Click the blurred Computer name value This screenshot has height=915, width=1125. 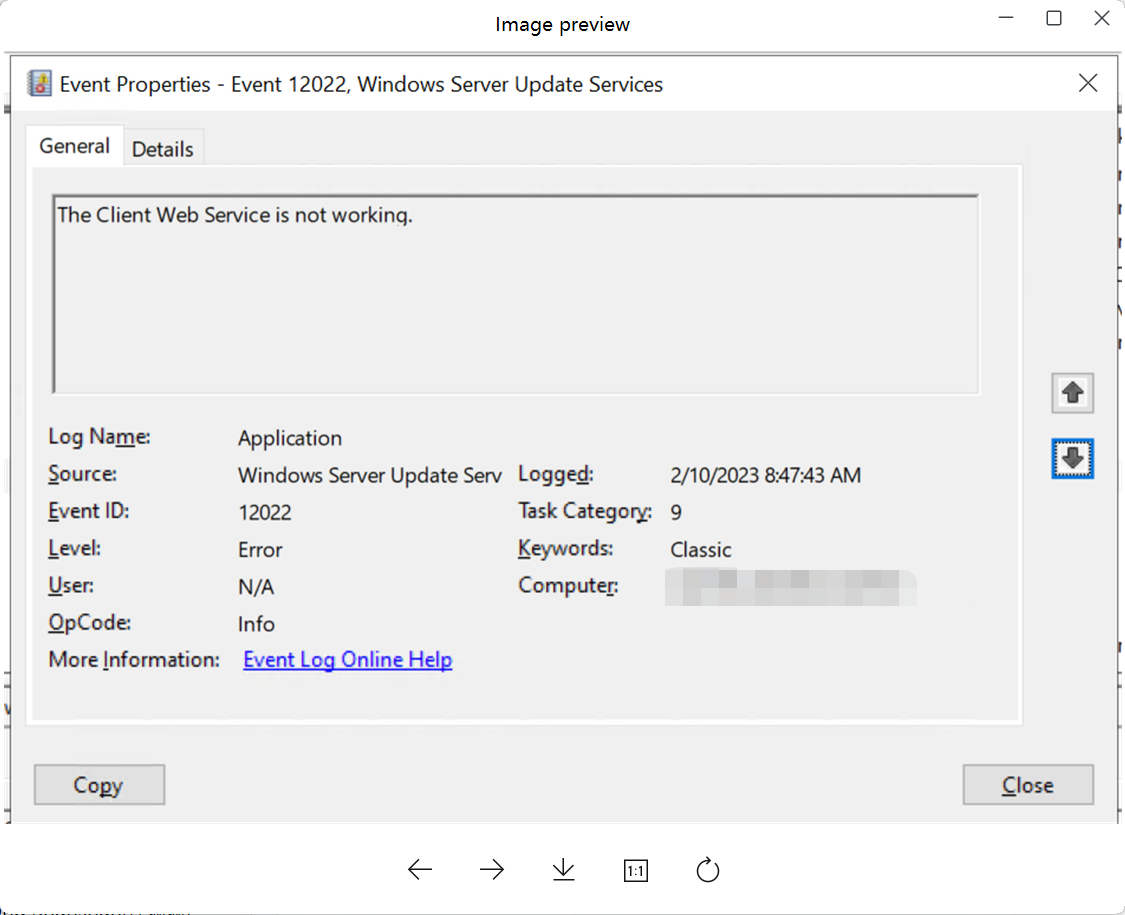(790, 587)
